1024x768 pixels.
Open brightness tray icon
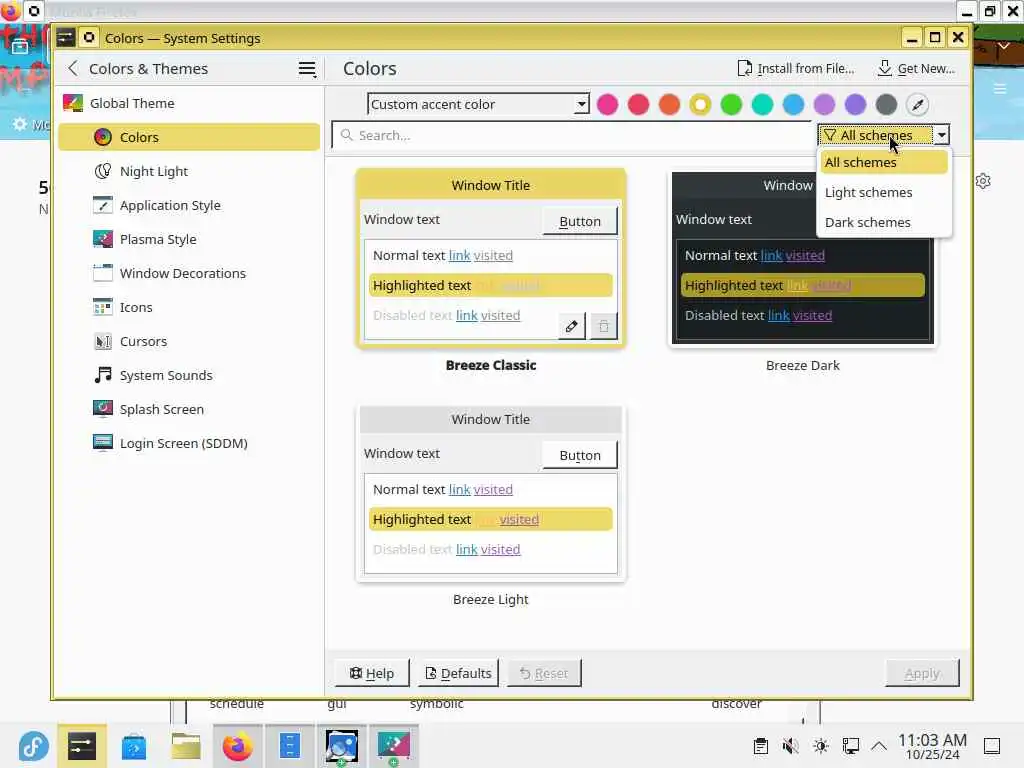821,746
